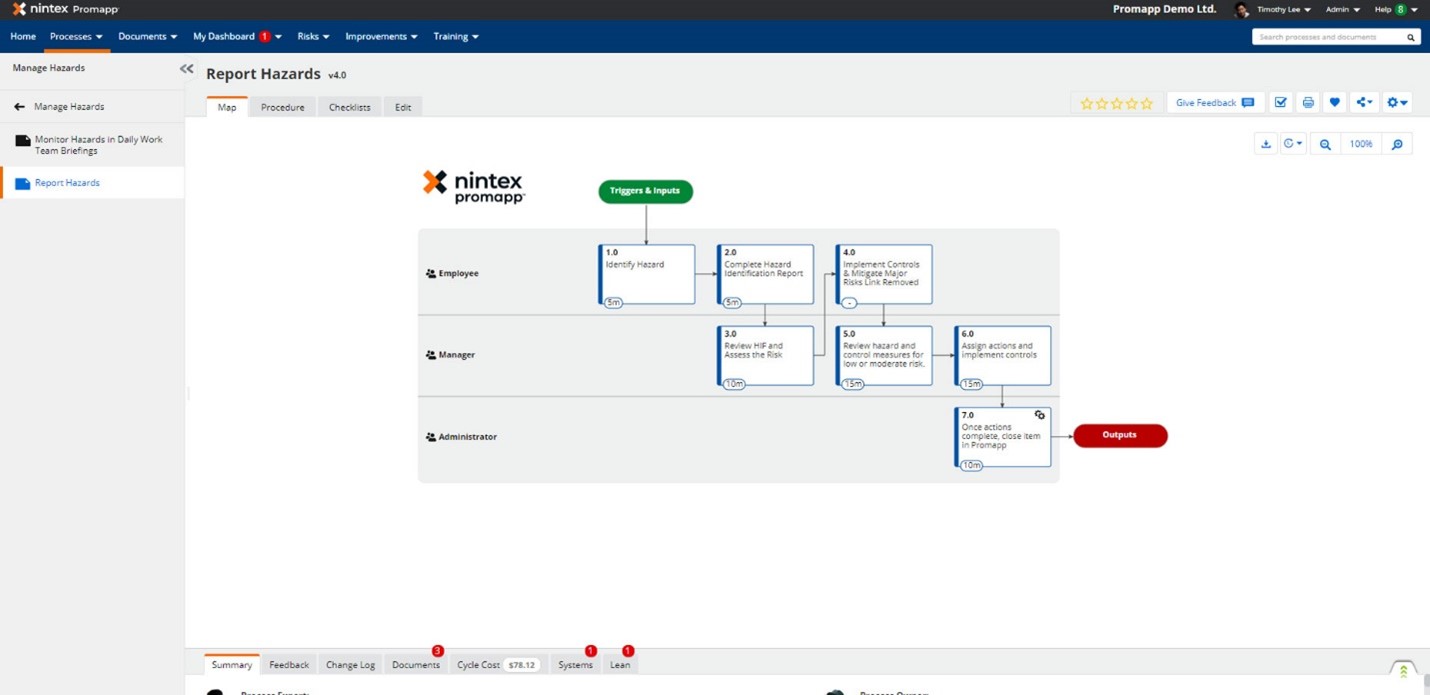This screenshot has width=1430, height=695.
Task: Open the Edit tab
Action: click(x=403, y=107)
